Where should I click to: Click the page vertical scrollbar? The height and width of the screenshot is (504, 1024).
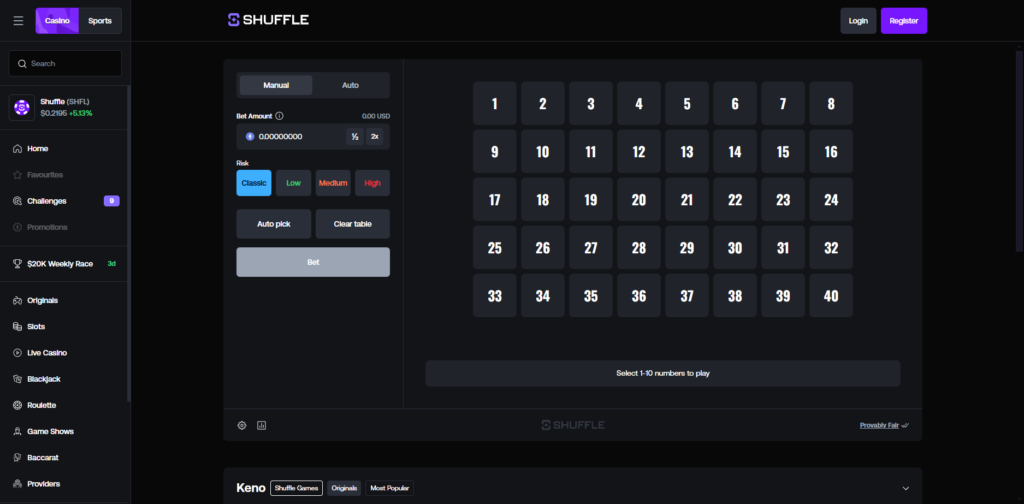(1019, 150)
